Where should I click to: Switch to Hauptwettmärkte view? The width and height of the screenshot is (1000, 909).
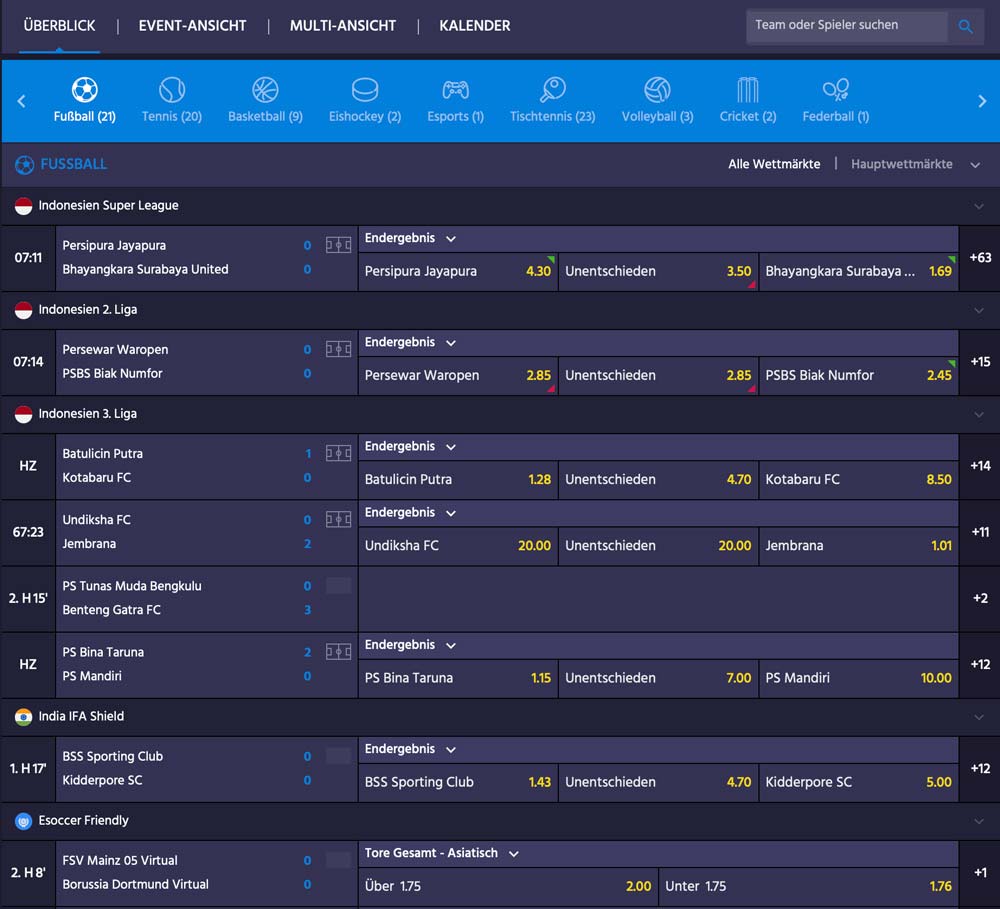click(x=901, y=164)
